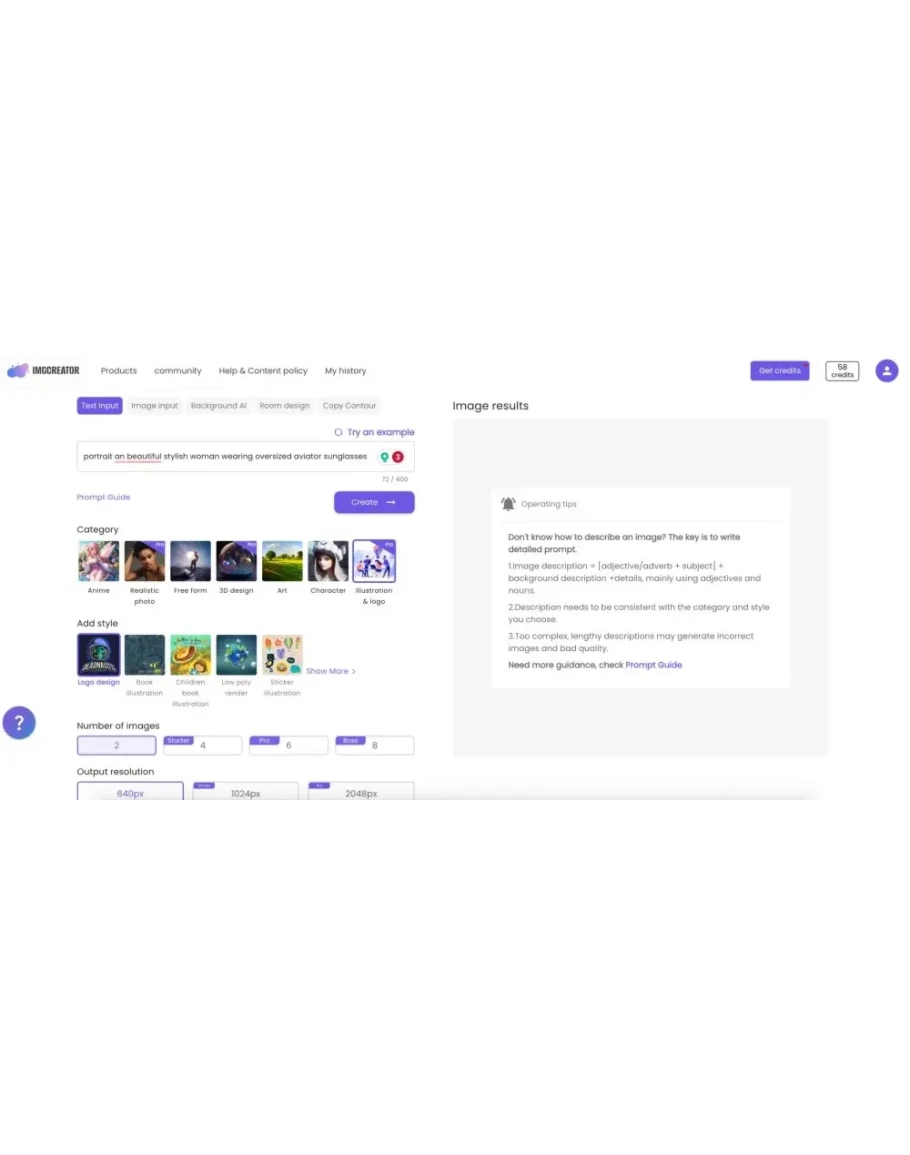Click the Get credits button
910x1155 pixels.
pos(780,371)
